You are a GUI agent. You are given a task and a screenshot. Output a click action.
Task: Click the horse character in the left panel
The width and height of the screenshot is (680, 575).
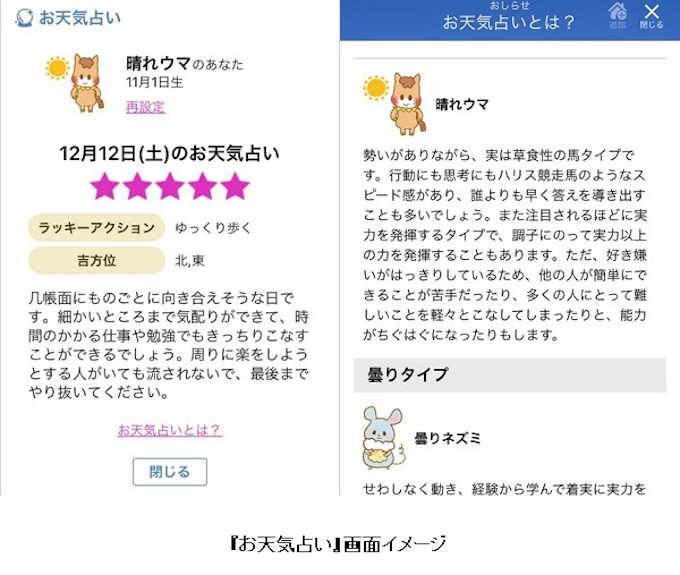tap(88, 83)
